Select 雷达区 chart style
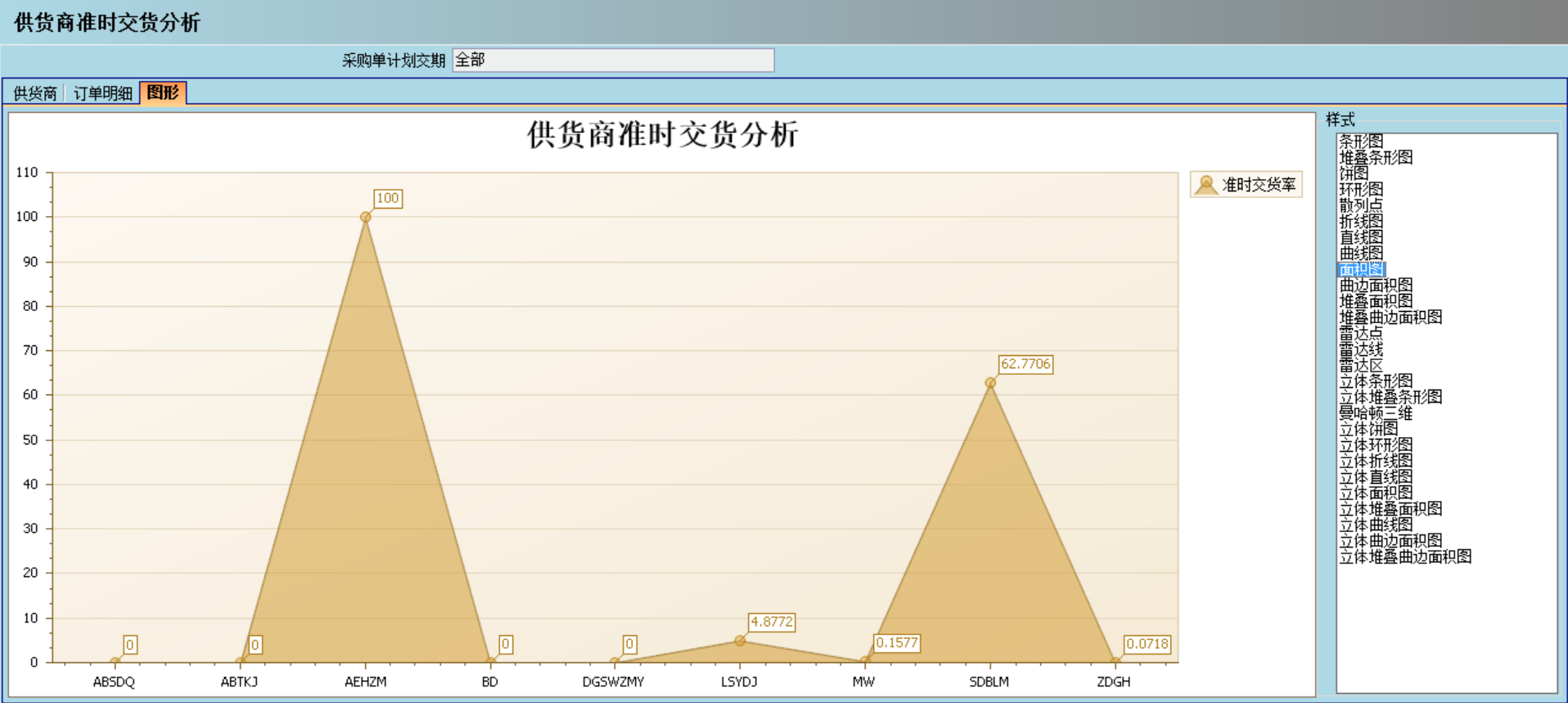The height and width of the screenshot is (703, 1568). (x=1361, y=365)
